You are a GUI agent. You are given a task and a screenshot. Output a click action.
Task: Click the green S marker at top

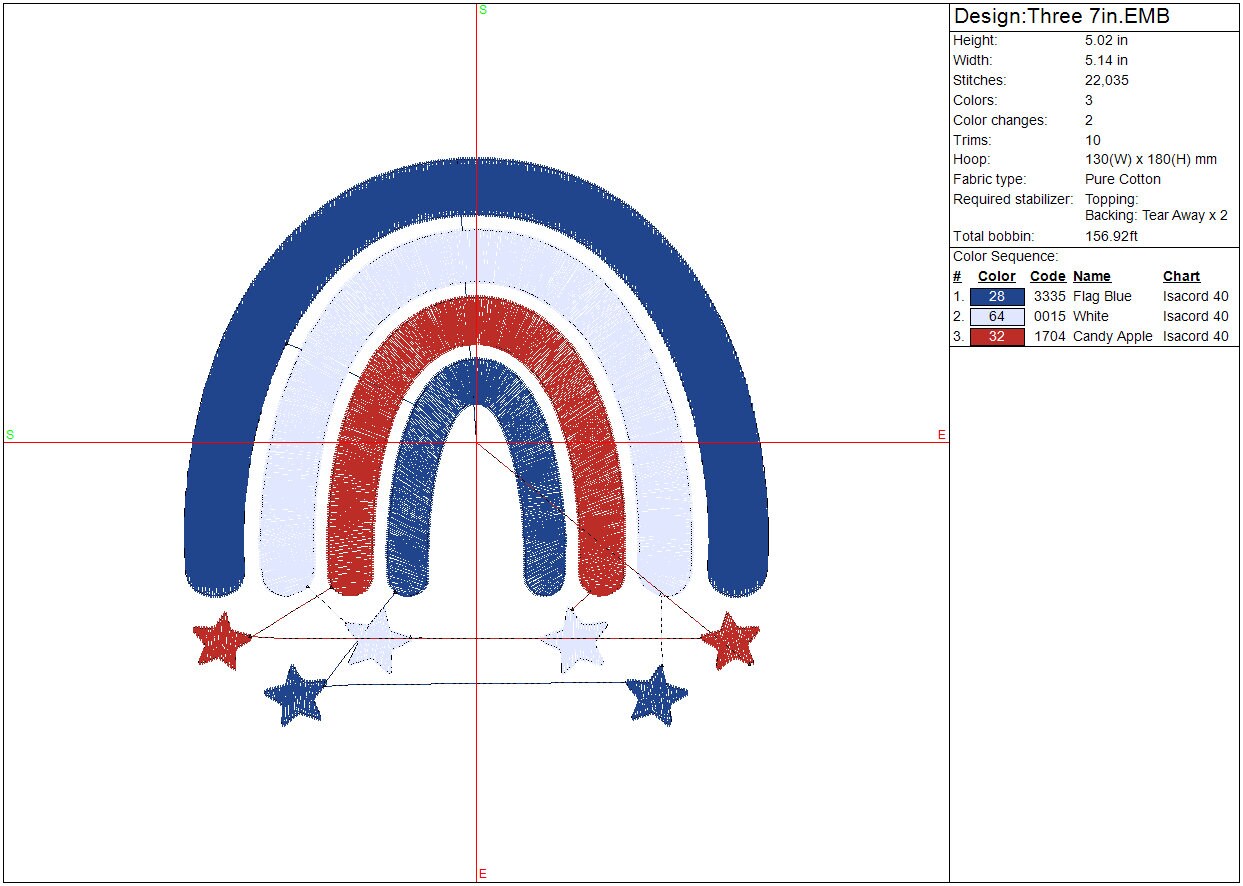point(483,10)
